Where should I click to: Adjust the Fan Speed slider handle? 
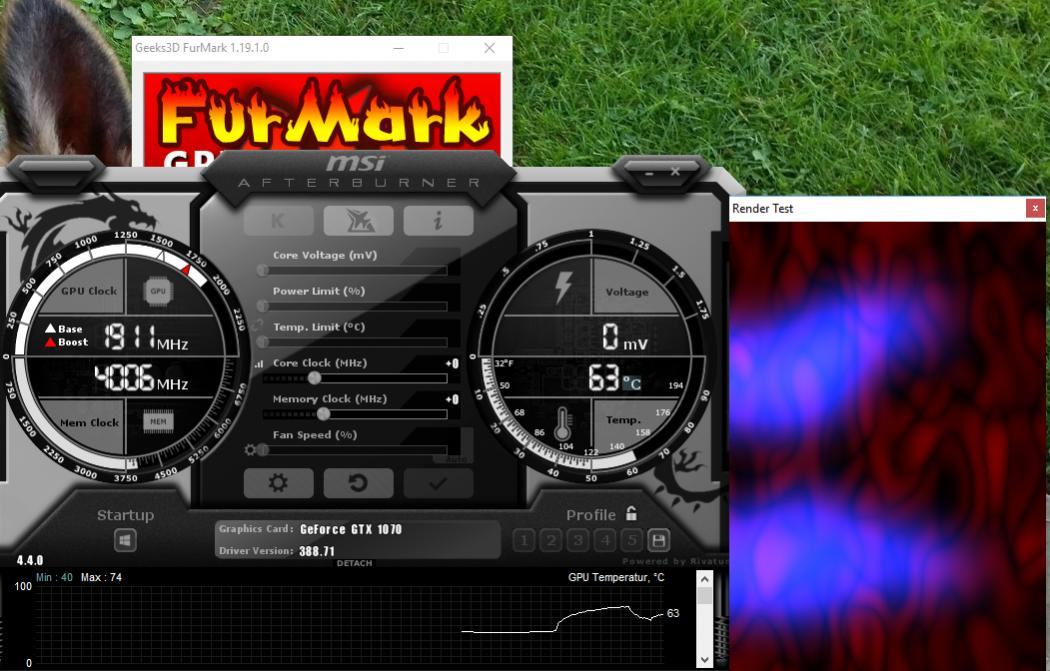click(x=262, y=450)
